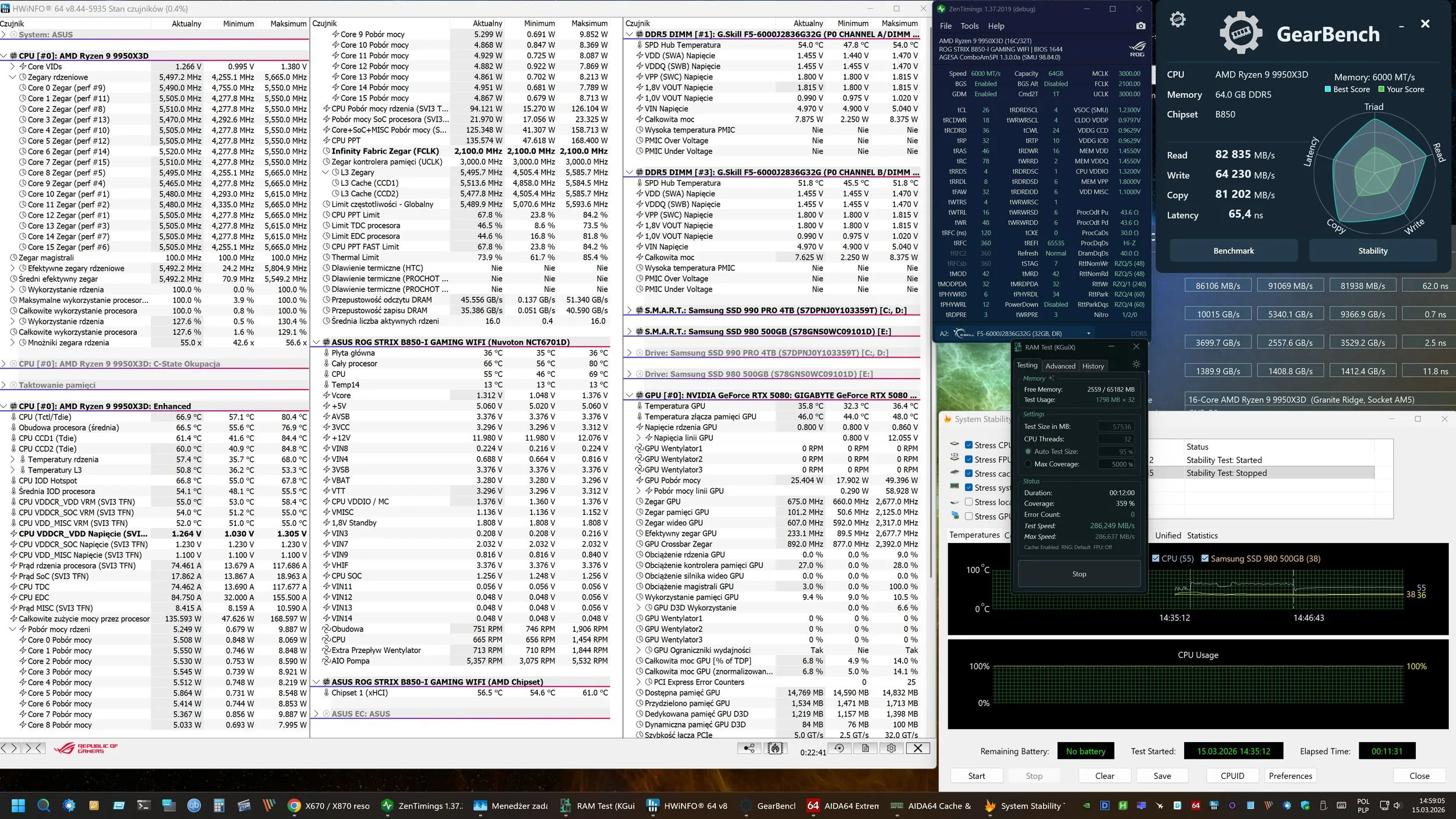Open HWiNFO sensor settings gear
Screen dimensions: 1456x819
[x=891, y=749]
